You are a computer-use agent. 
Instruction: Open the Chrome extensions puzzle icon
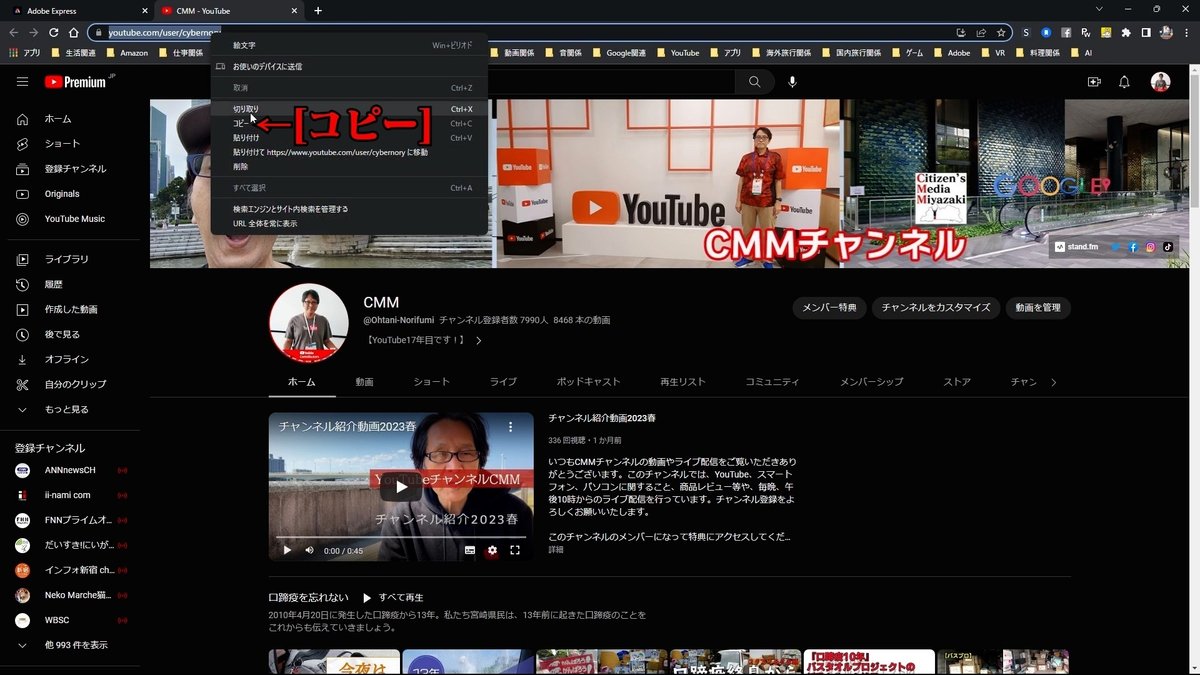tap(1127, 32)
